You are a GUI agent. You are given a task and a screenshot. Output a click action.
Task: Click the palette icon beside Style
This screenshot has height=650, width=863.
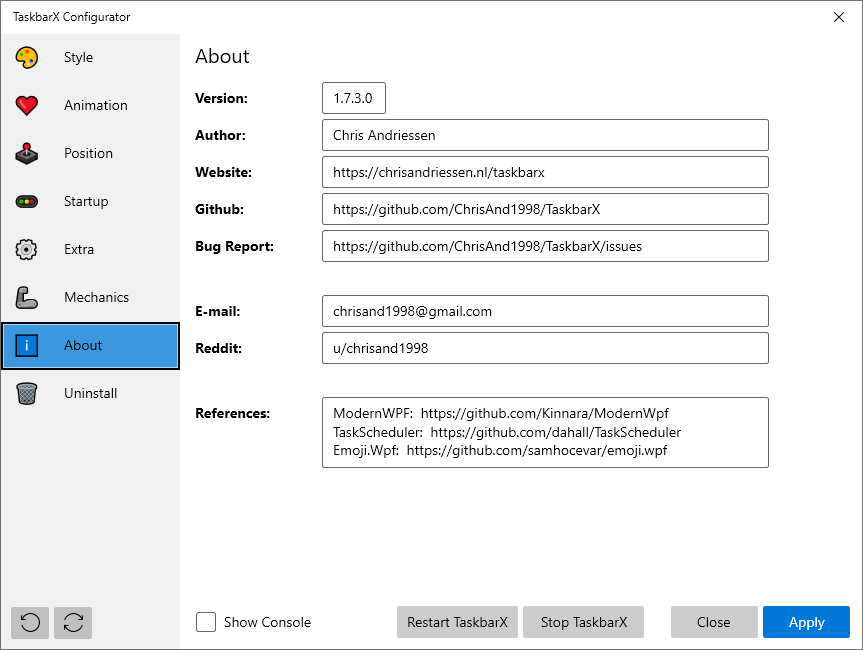(x=26, y=57)
